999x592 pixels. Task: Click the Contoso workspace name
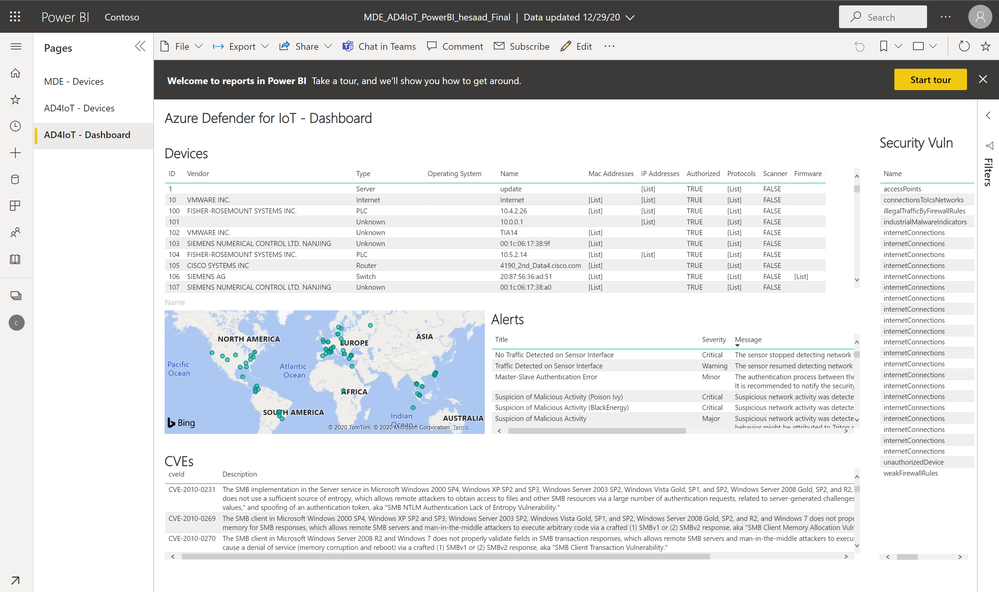point(122,17)
